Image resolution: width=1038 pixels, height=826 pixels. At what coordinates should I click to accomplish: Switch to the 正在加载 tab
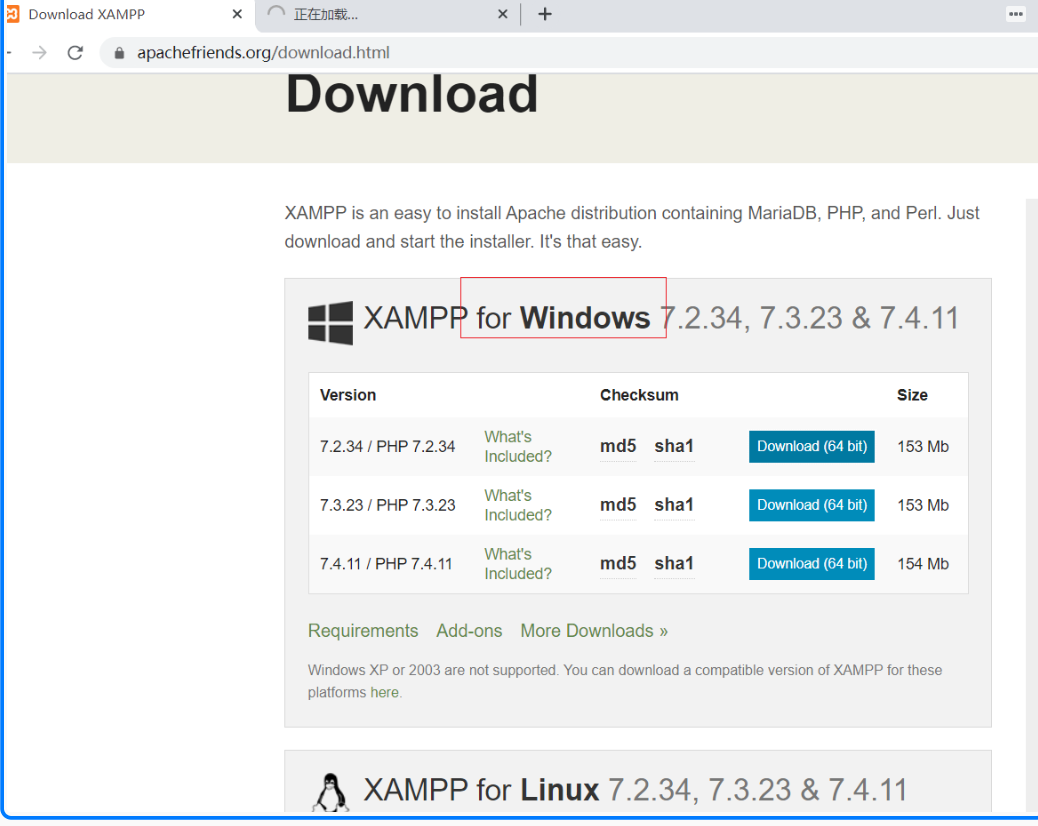point(387,15)
